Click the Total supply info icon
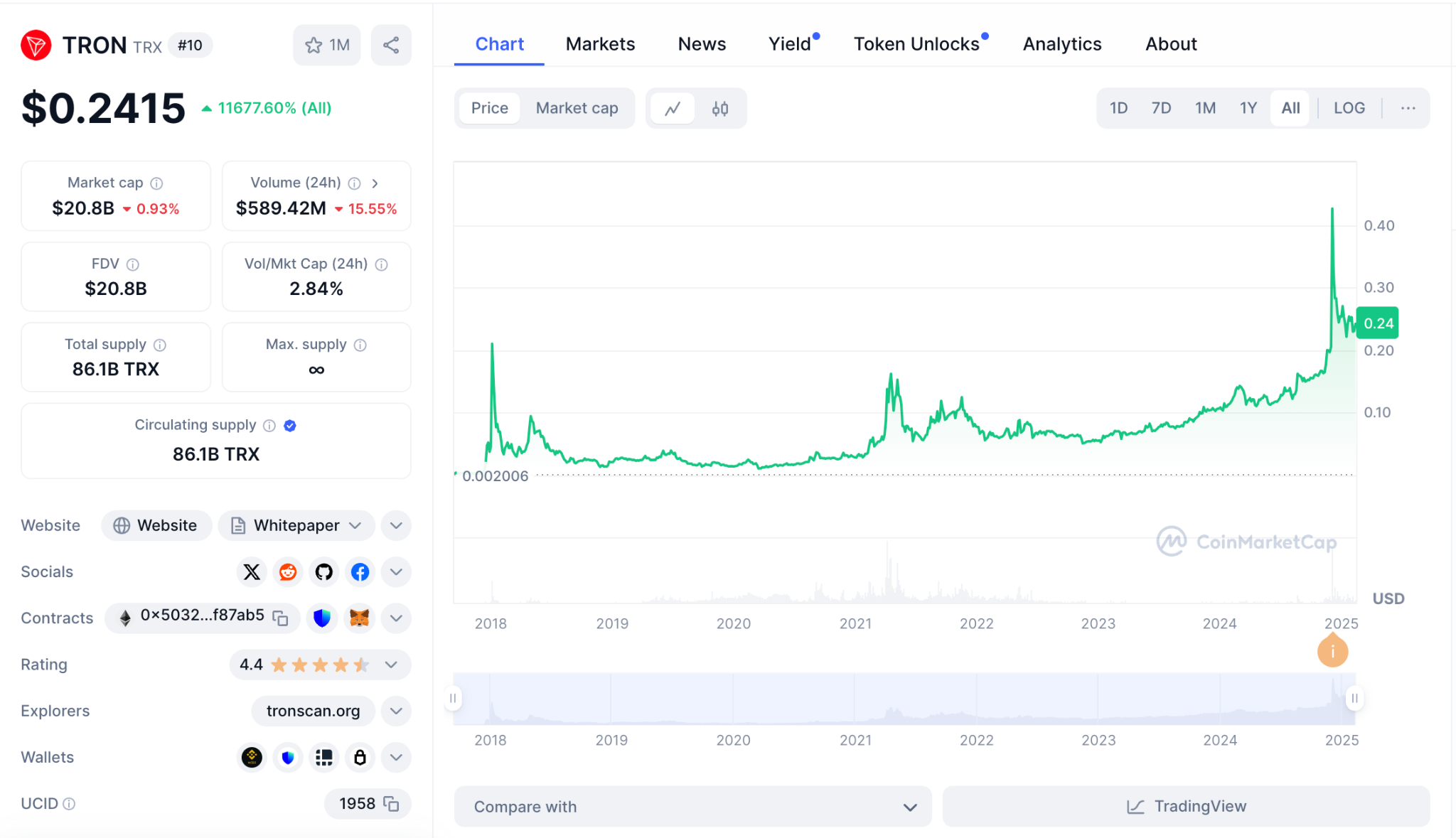Screen dimensions: 1456x838 click(160, 345)
